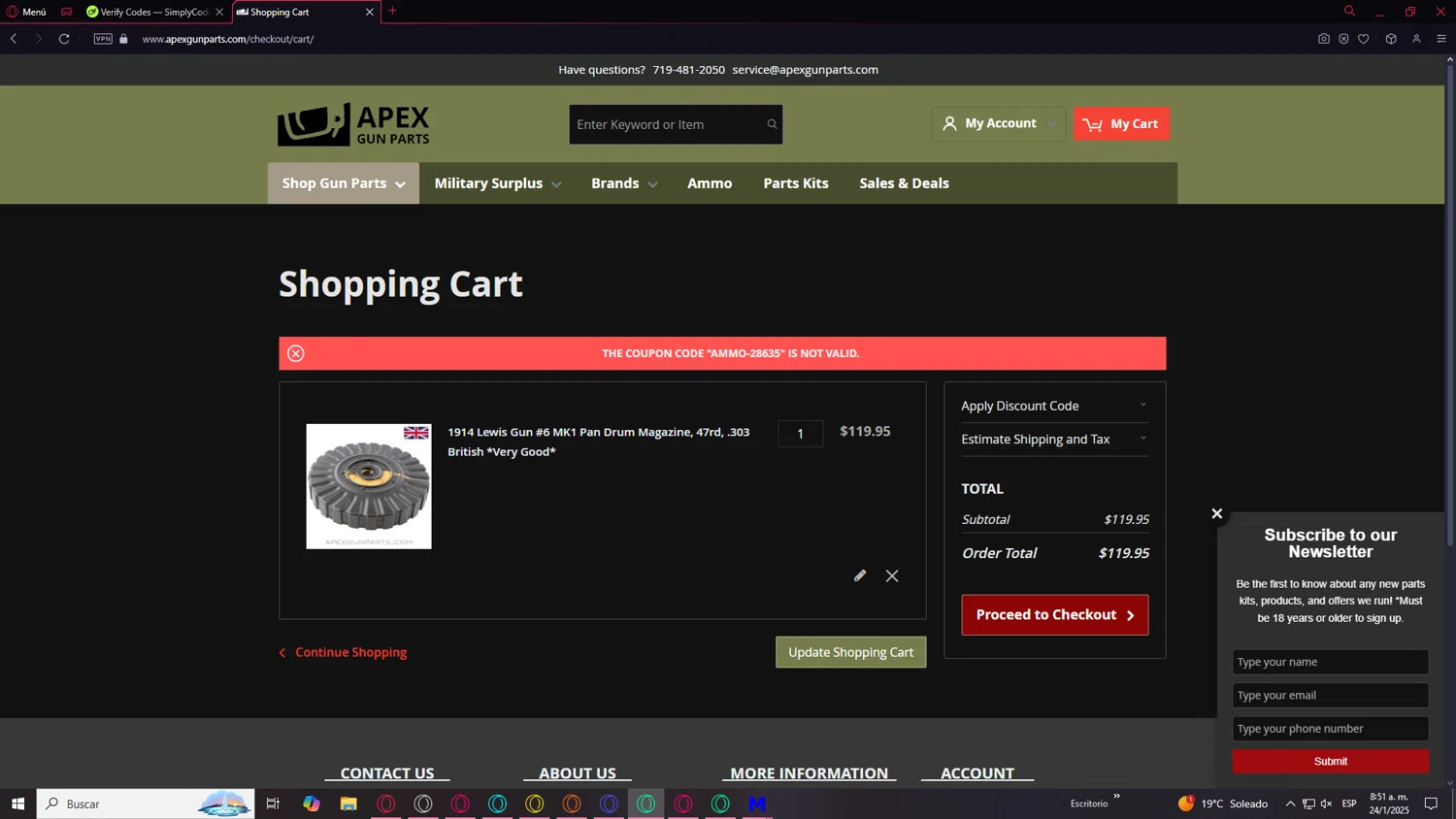Open the browser easy setup menu icon
The width and height of the screenshot is (1456, 819).
pos(1441,39)
